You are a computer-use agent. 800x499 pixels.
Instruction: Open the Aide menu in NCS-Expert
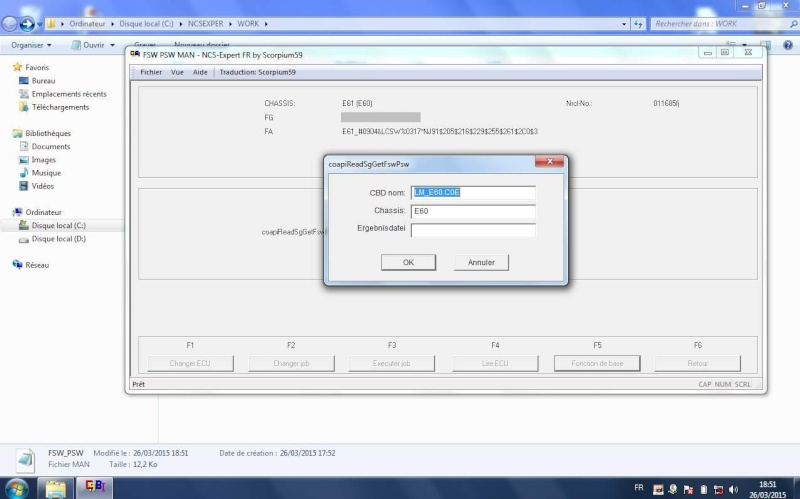(200, 72)
